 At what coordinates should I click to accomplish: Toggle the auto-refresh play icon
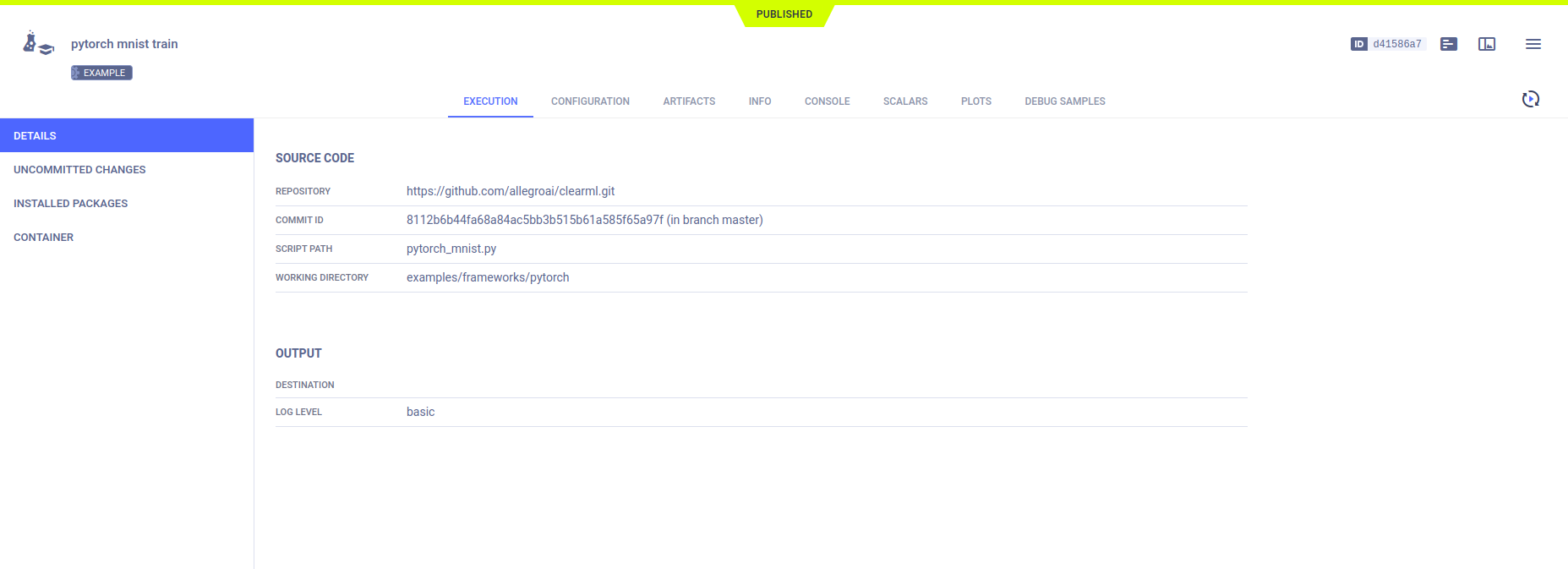pyautogui.click(x=1530, y=100)
